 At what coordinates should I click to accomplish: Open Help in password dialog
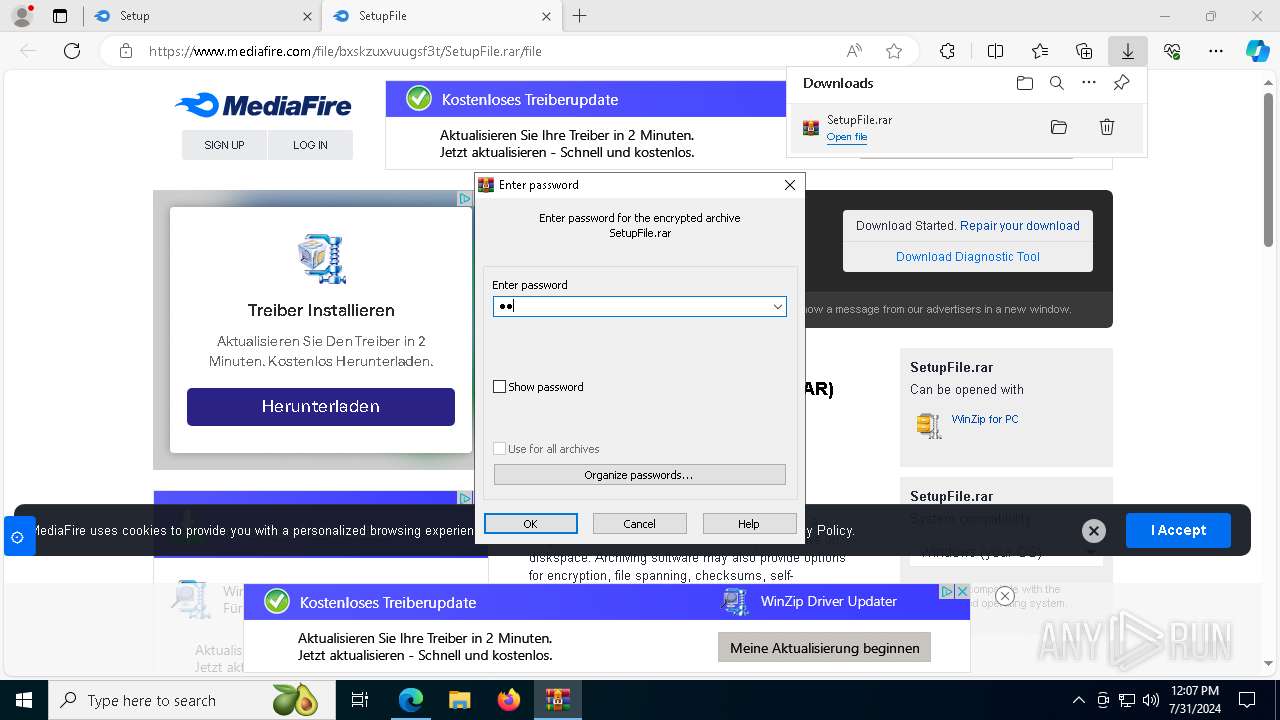click(x=749, y=524)
